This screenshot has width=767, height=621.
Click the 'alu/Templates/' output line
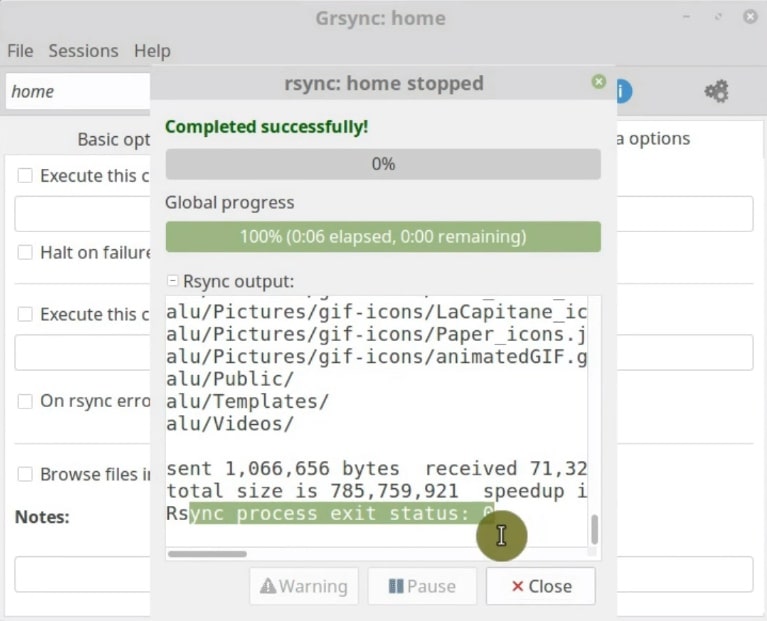(247, 401)
